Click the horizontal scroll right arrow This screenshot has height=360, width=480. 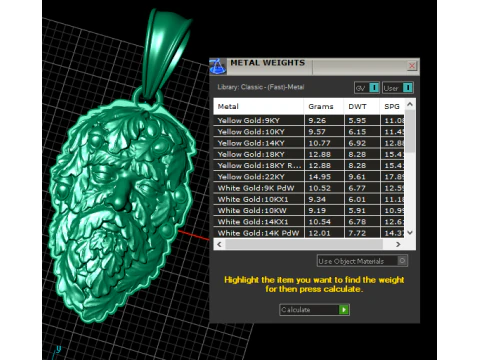pos(398,244)
